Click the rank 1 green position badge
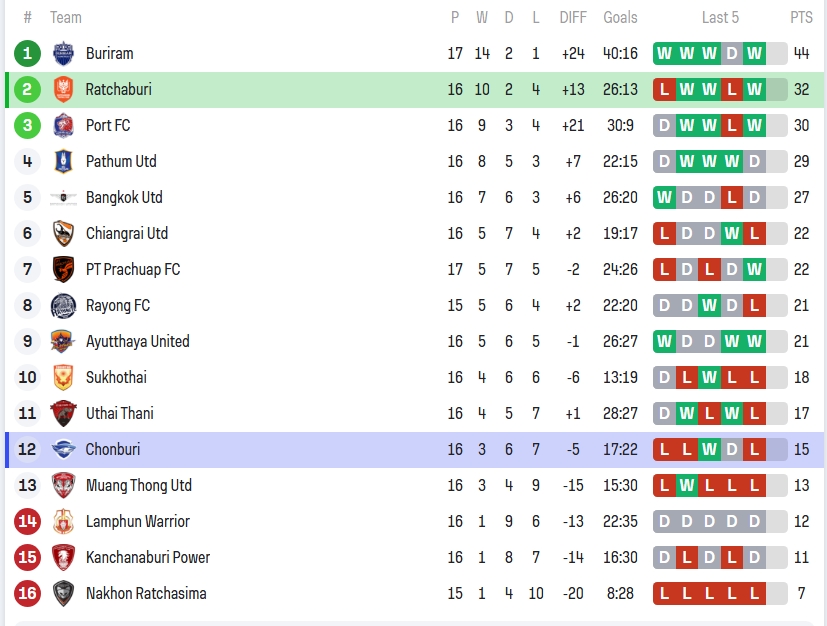This screenshot has height=626, width=827. tap(28, 53)
